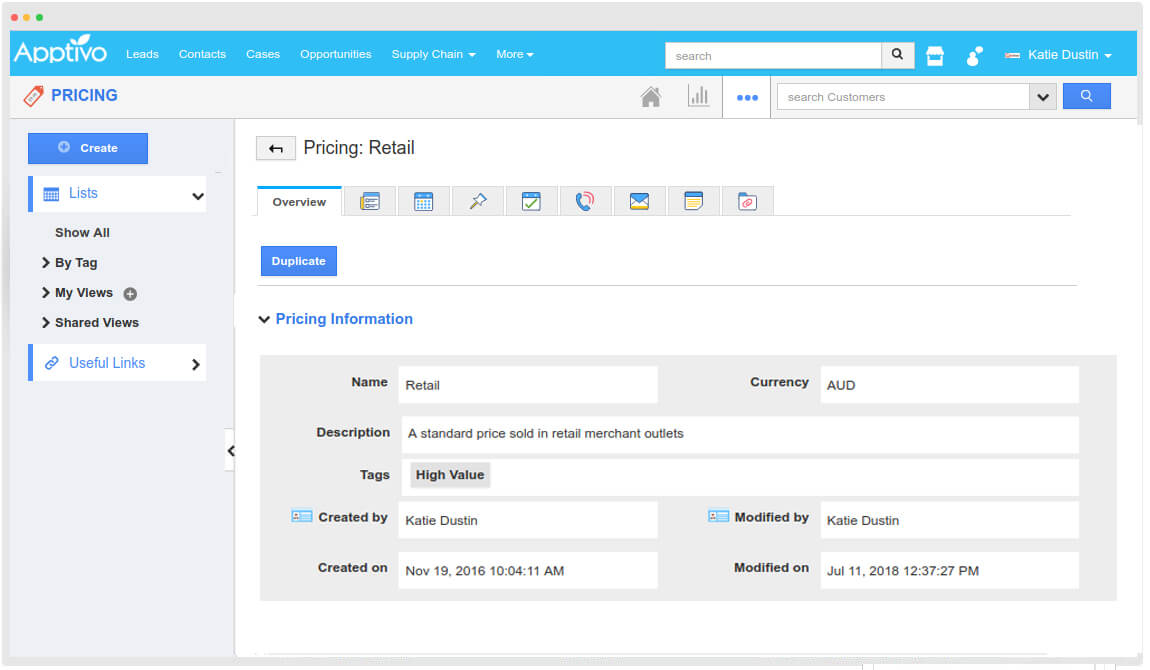Open the Calendar tab icon

tap(424, 200)
